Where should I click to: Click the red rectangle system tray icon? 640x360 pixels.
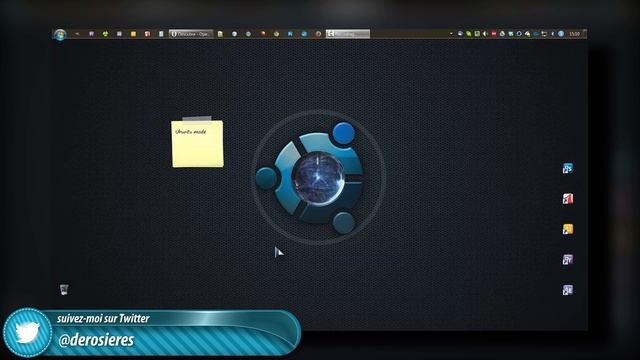coord(494,33)
